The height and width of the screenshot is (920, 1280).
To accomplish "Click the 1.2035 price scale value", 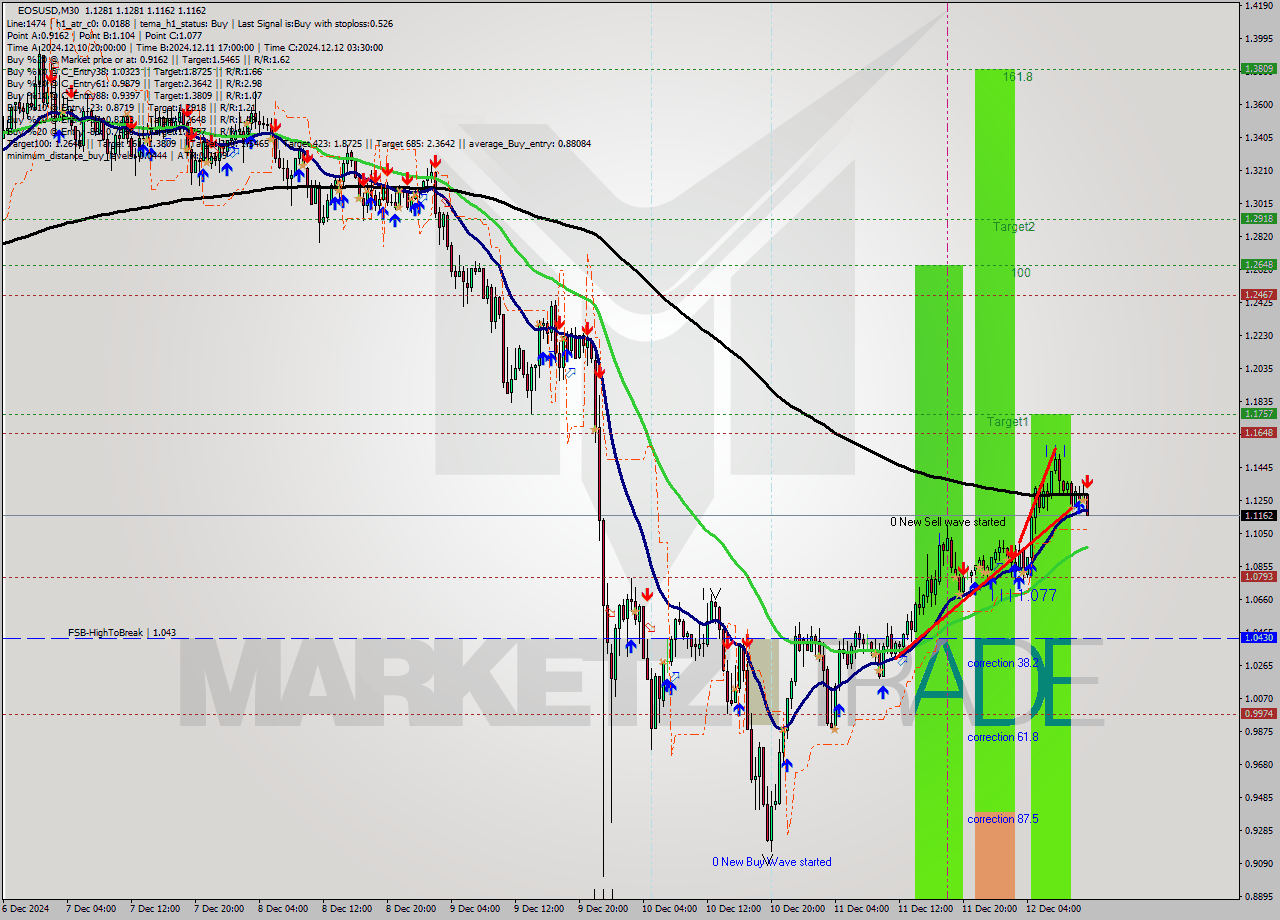I will (1258, 369).
